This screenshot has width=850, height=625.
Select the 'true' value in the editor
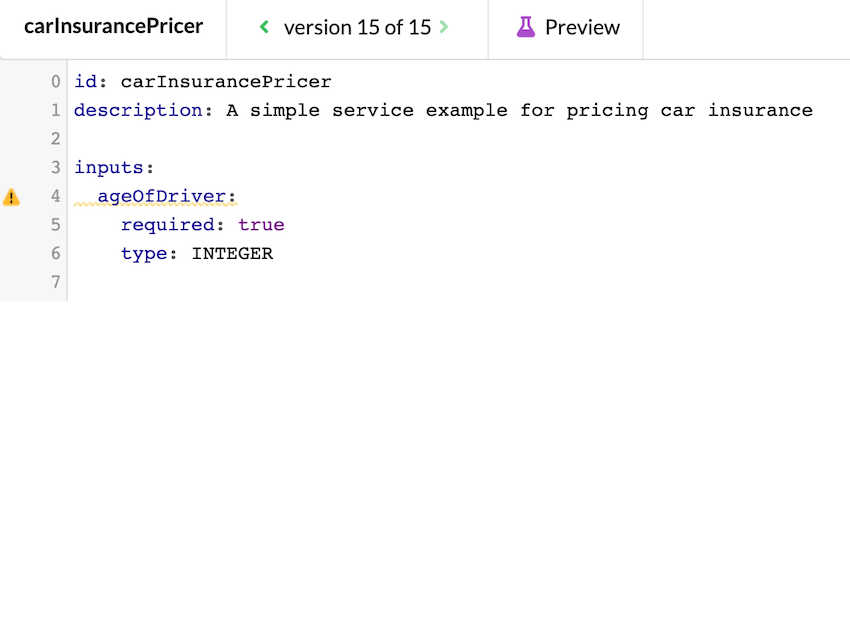point(261,225)
